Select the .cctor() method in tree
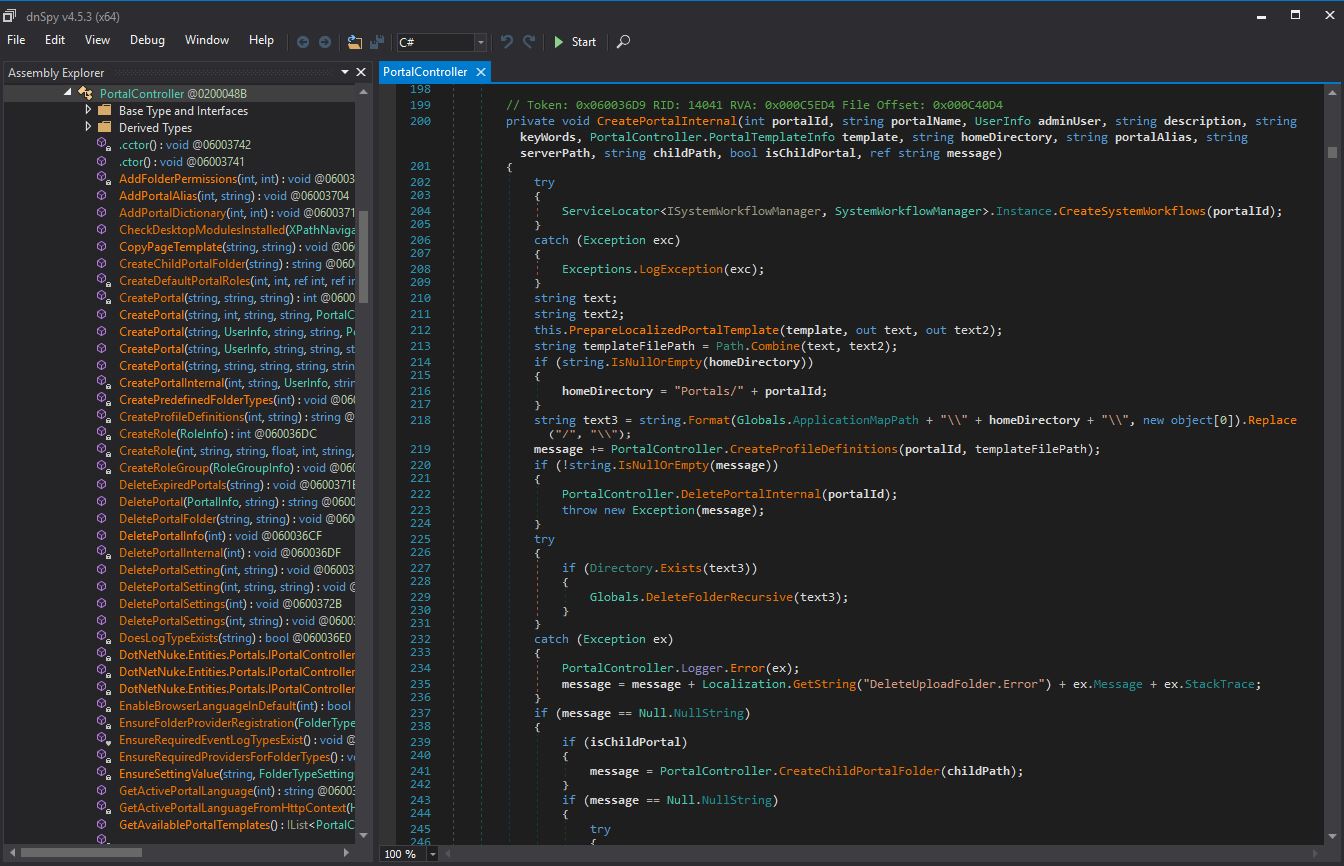Screen dimensions: 1344x866 185,144
